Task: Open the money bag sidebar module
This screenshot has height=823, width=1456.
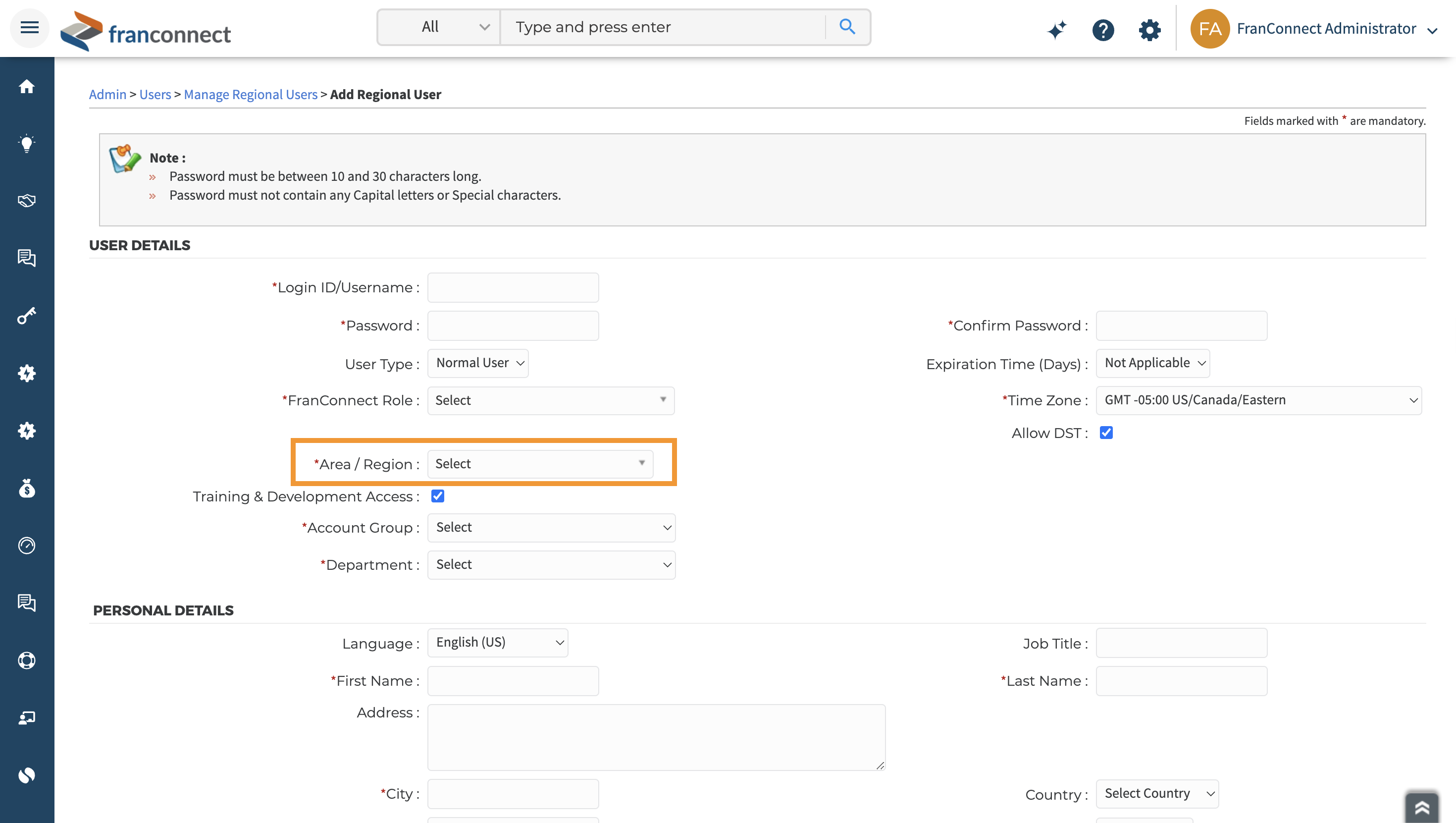Action: tap(27, 488)
